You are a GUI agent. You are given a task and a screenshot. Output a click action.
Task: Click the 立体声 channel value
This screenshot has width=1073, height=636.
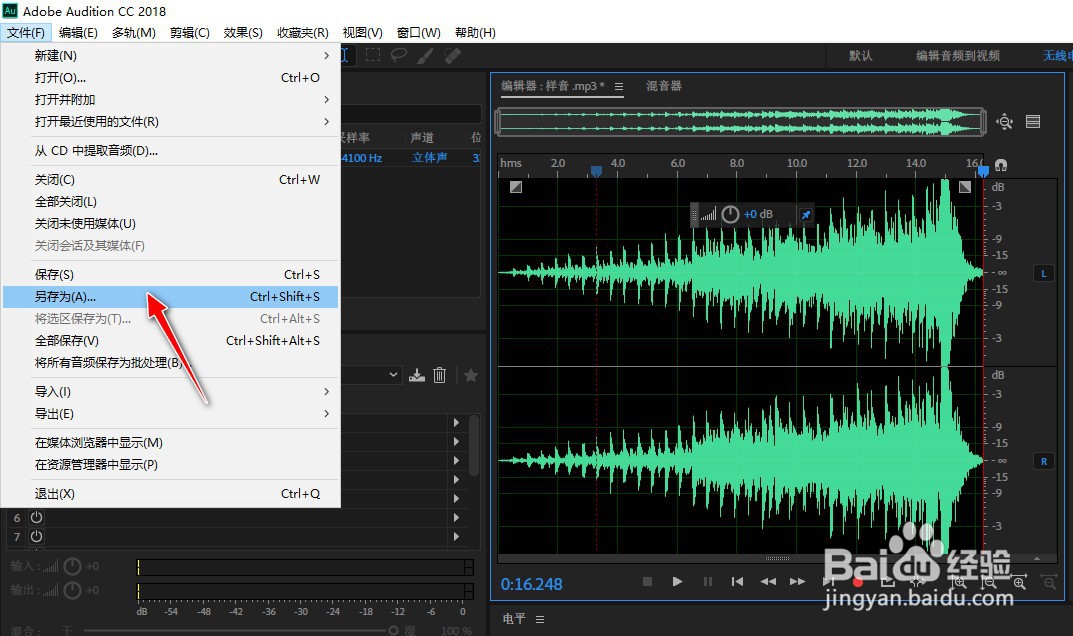(429, 157)
